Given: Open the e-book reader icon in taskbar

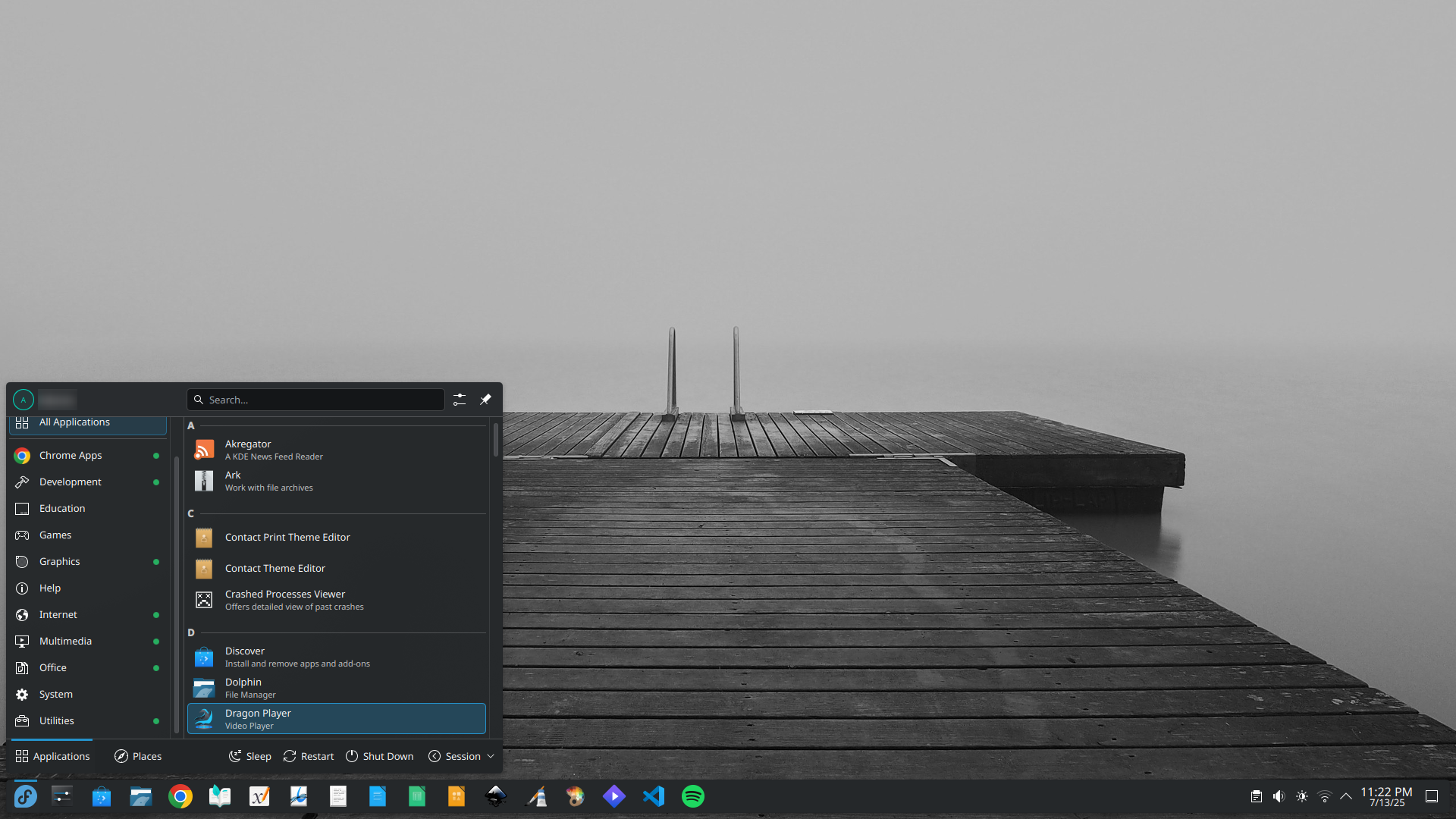Looking at the screenshot, I should coord(220,796).
